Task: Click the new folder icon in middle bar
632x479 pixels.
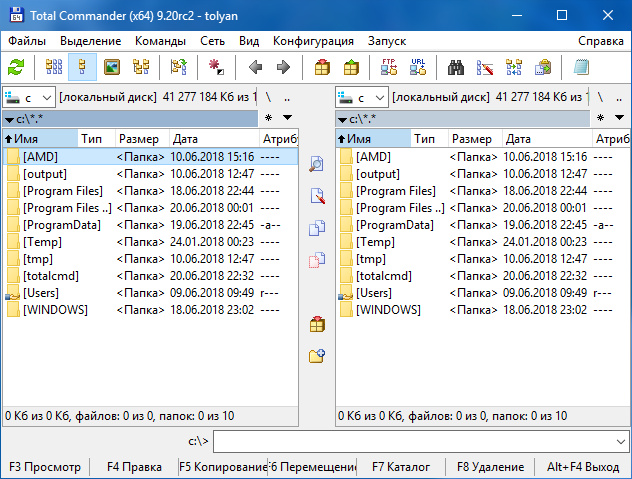Action: [317, 355]
